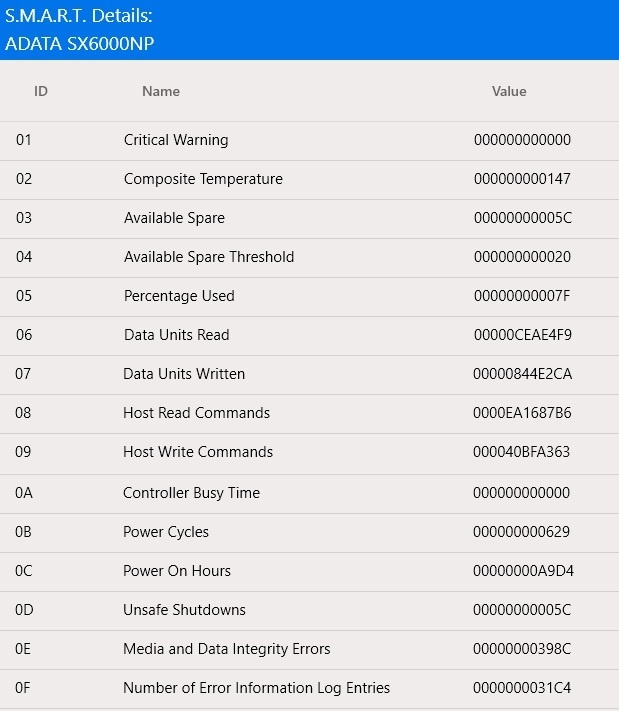Click ID cell 04
This screenshot has width=619, height=711.
coord(24,257)
